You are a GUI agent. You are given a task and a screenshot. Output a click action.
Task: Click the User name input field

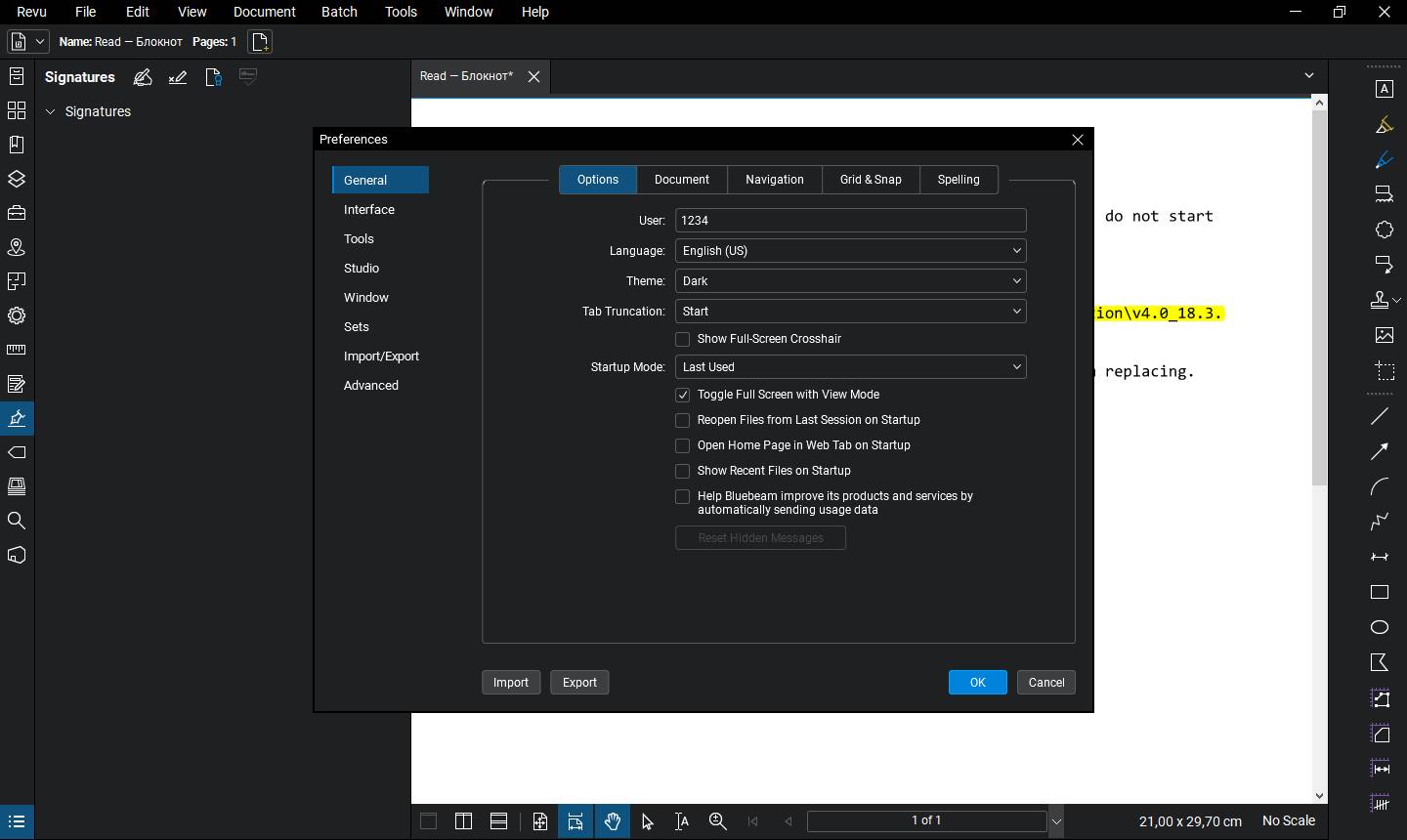tap(851, 221)
